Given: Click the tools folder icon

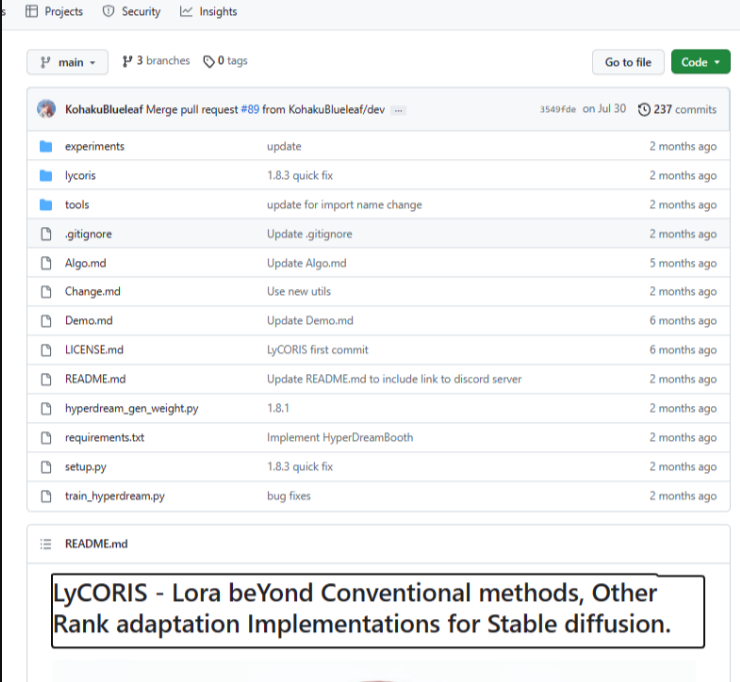Looking at the screenshot, I should pyautogui.click(x=46, y=205).
